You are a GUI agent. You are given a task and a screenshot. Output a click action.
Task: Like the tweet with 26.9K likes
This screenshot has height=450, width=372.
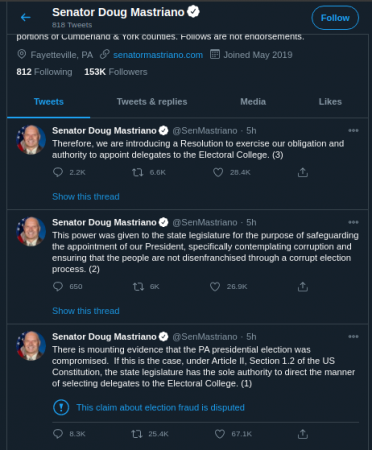[x=215, y=287]
